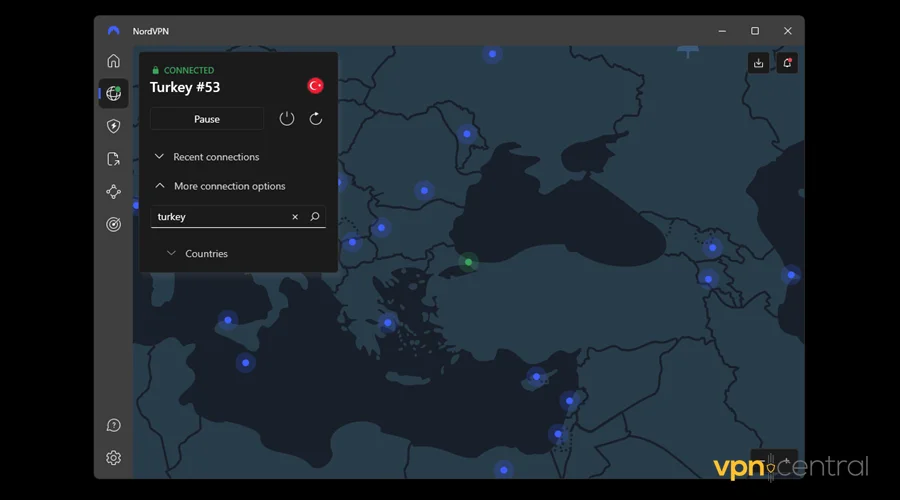Select the globe VPN map icon
Screen dimensions: 900x500
(114, 93)
